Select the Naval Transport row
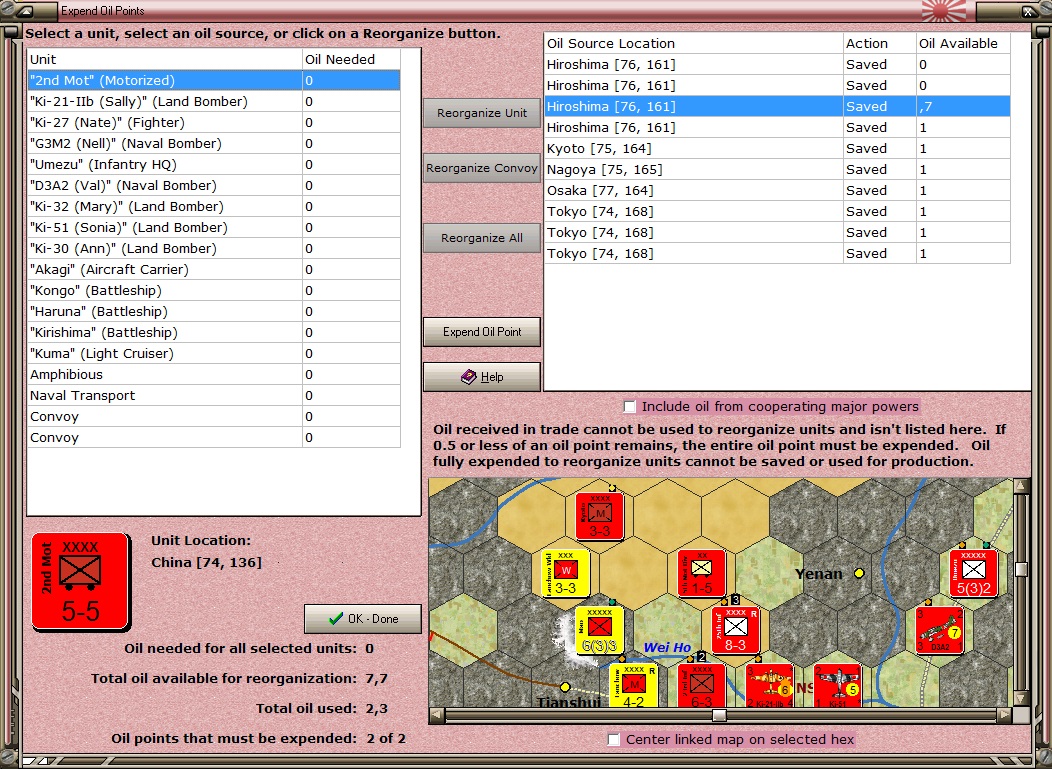Screen dimensions: 1052x769 pyautogui.click(x=214, y=396)
